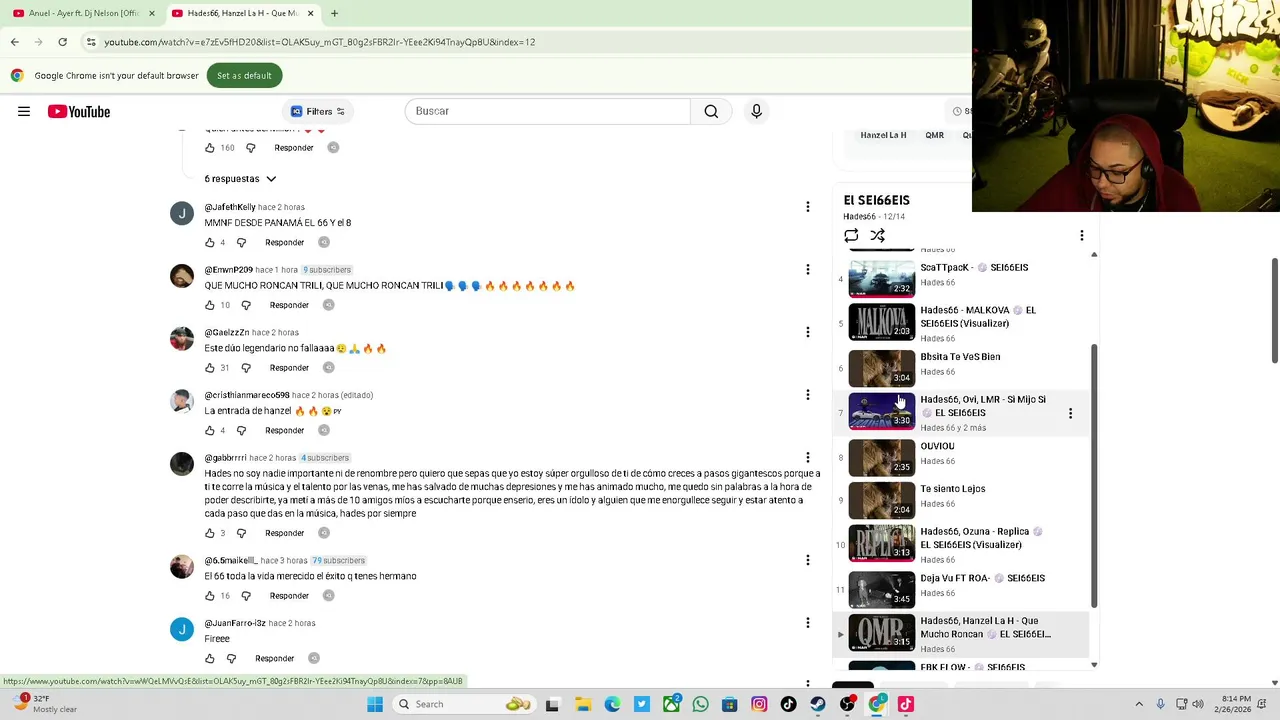Viewport: 1280px width, 720px height.
Task: Show hidden system tray icons
Action: coord(1139,704)
